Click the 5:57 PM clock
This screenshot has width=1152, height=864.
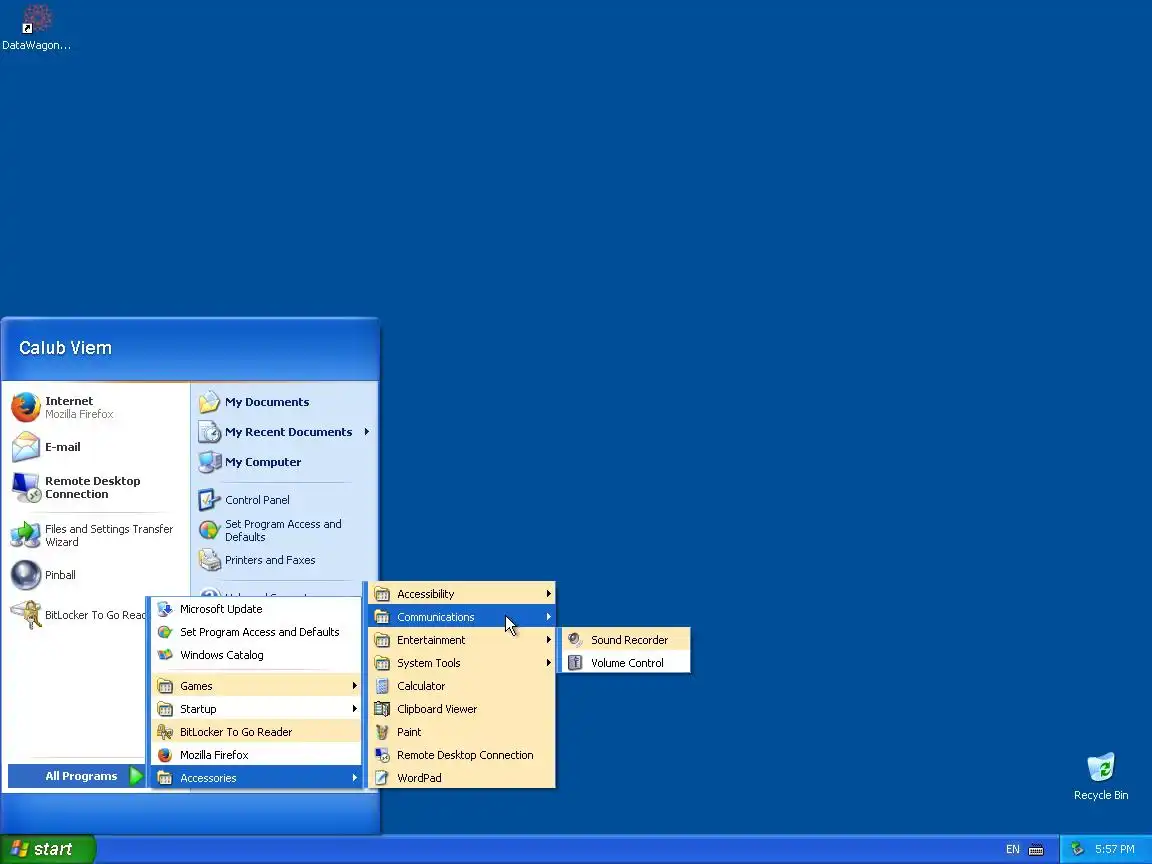tap(1115, 849)
